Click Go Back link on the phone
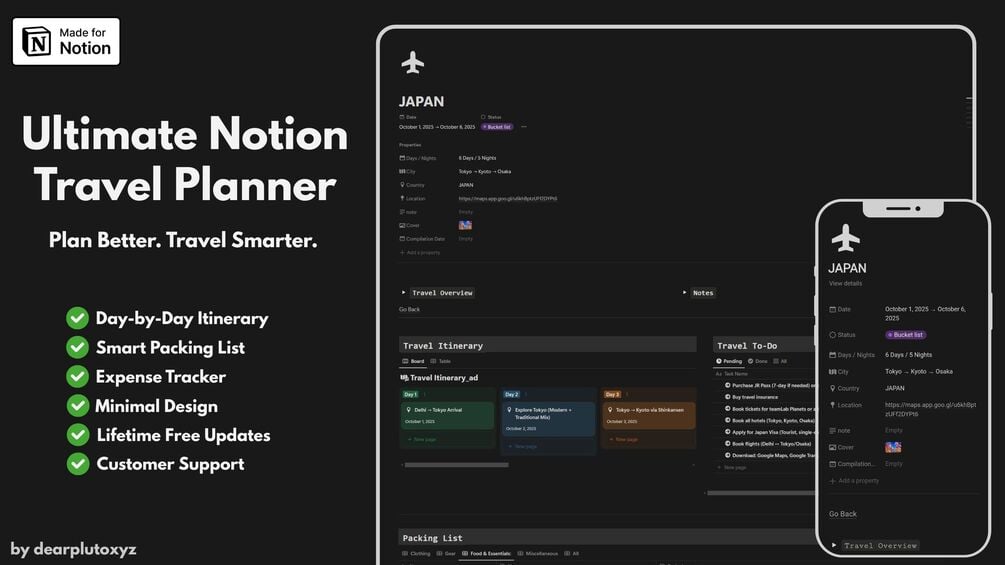 coord(842,514)
